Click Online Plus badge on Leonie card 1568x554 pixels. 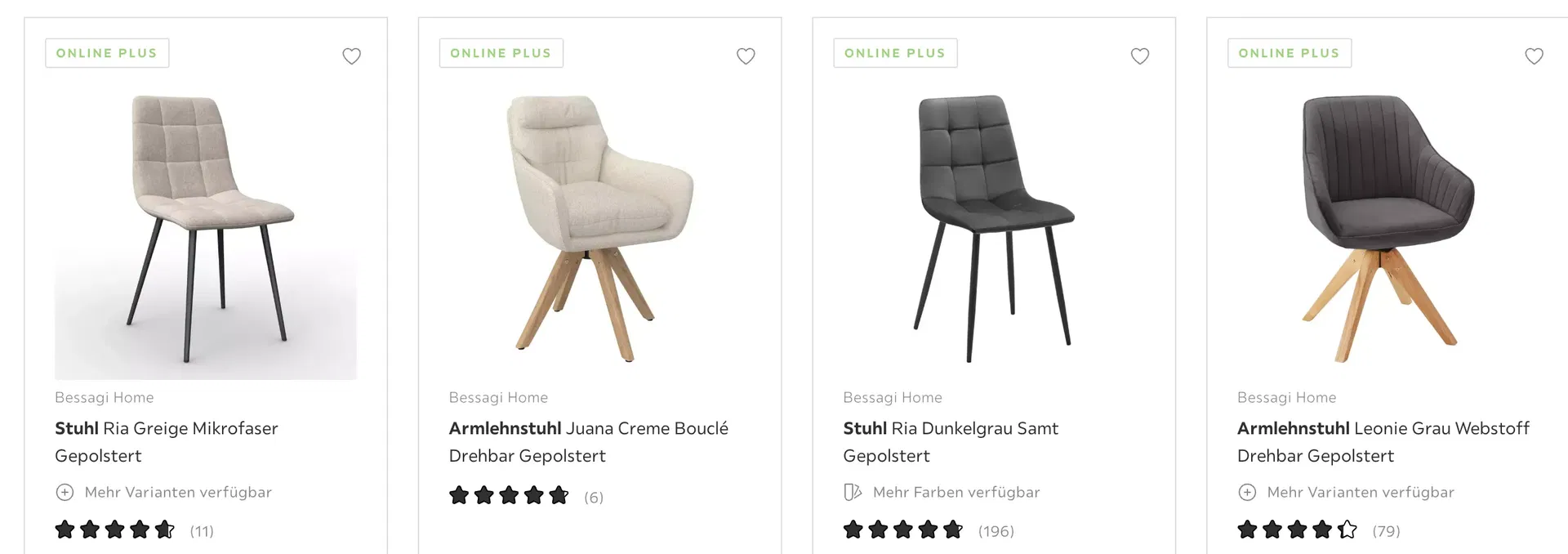pos(1289,53)
